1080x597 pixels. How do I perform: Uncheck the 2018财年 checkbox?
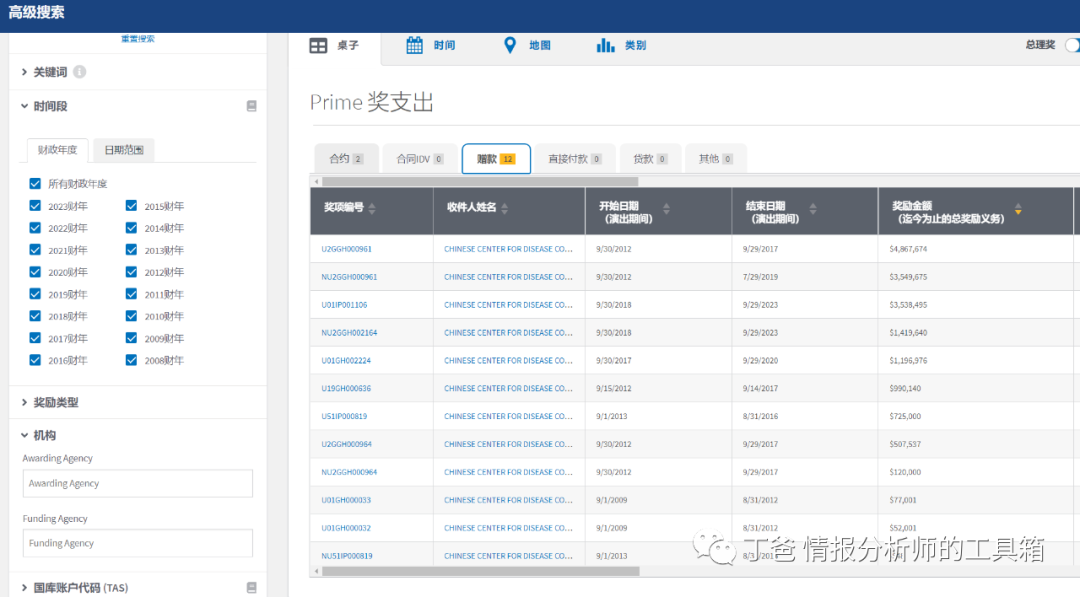point(35,315)
